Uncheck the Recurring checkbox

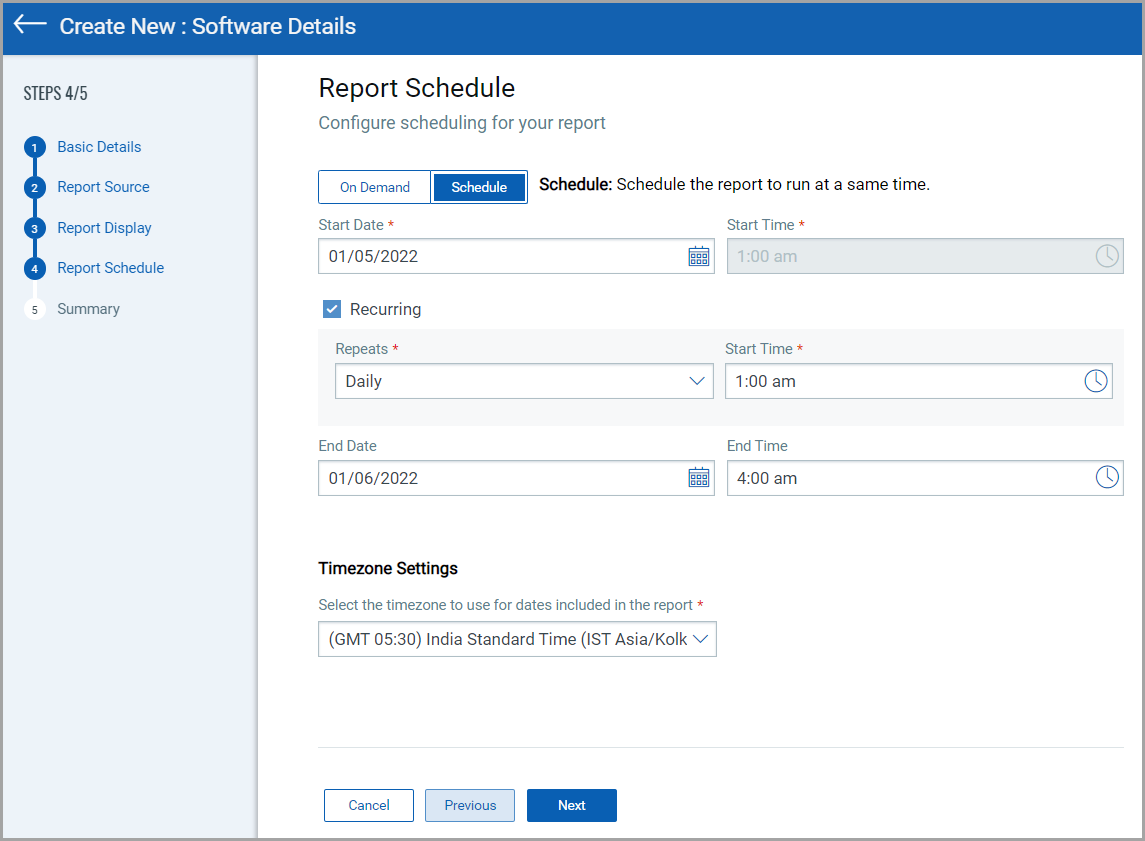(332, 309)
